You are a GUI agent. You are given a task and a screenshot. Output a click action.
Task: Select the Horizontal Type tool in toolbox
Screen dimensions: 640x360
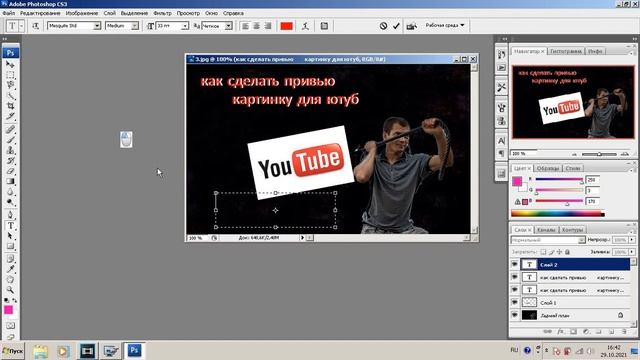(x=10, y=226)
